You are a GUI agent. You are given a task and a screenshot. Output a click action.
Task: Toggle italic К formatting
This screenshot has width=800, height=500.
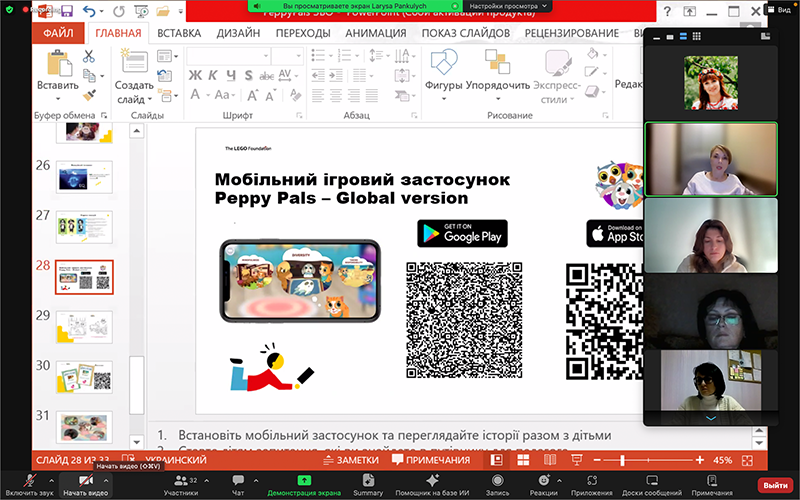(x=213, y=76)
